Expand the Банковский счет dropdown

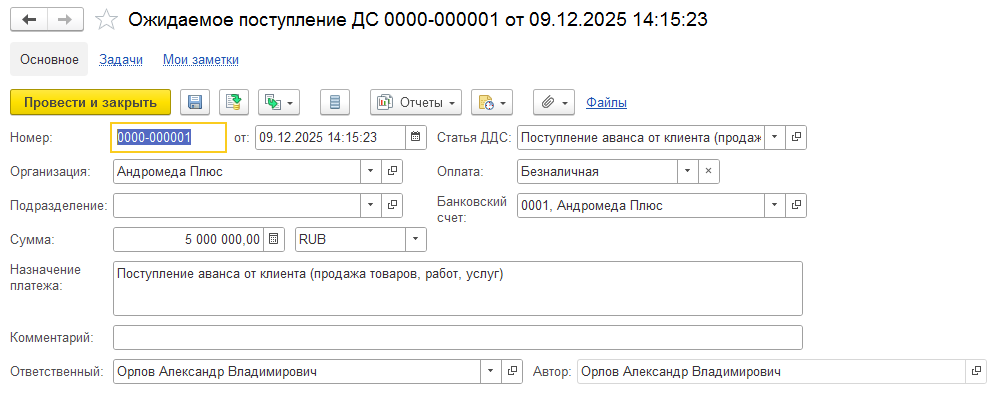774,205
